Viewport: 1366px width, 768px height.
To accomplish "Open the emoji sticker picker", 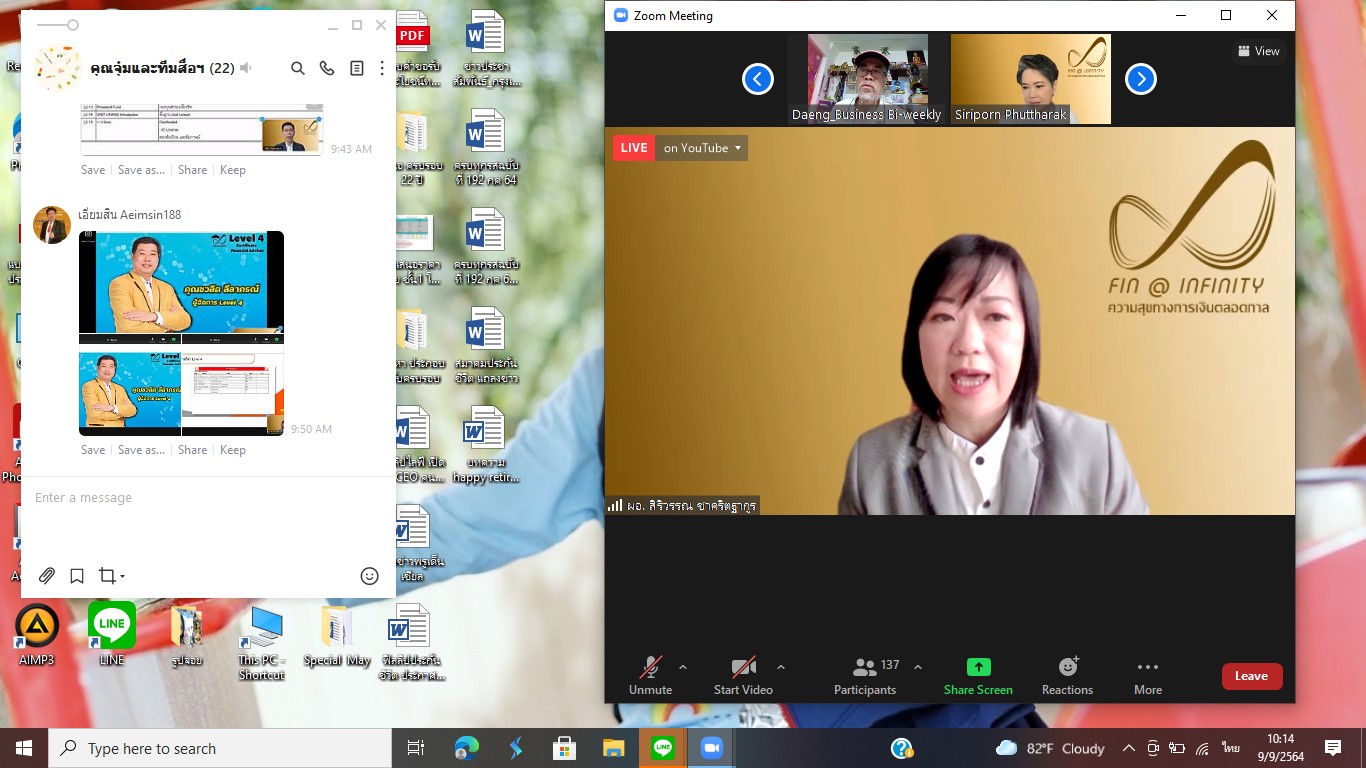I will [369, 576].
